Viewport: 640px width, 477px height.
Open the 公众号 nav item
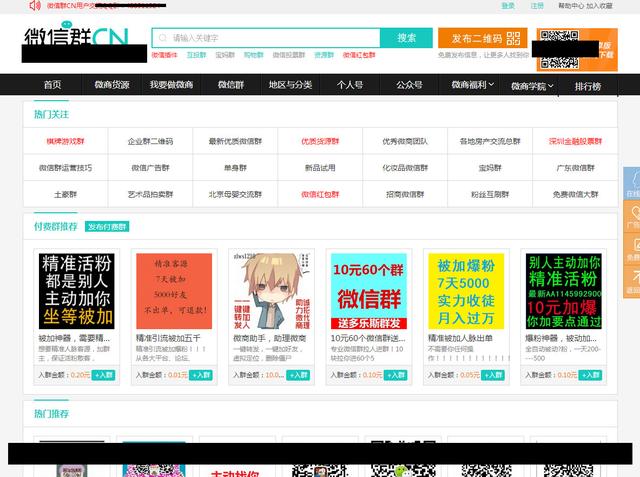point(409,84)
